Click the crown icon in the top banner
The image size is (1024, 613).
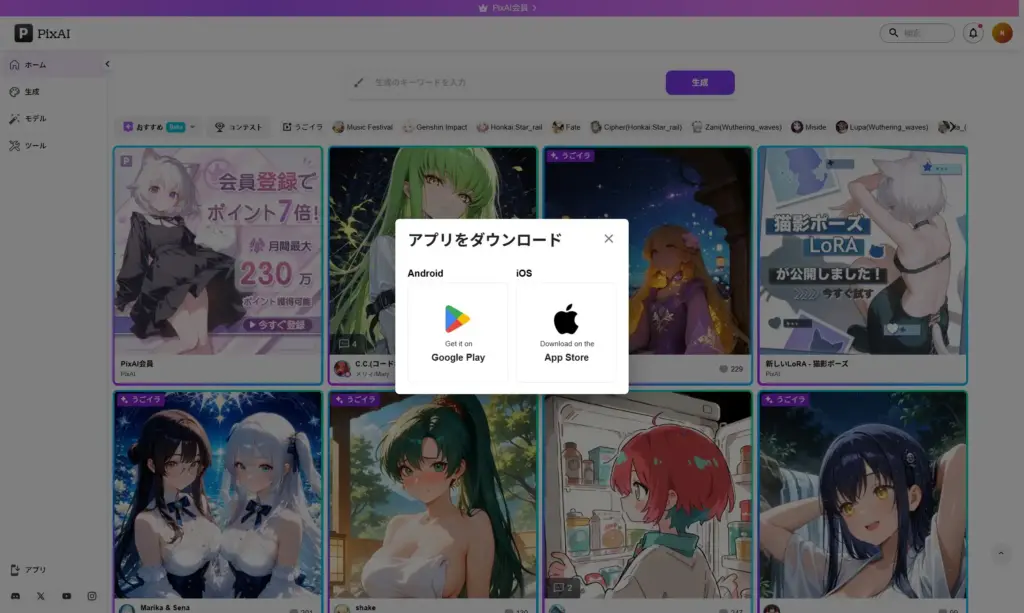coord(483,8)
